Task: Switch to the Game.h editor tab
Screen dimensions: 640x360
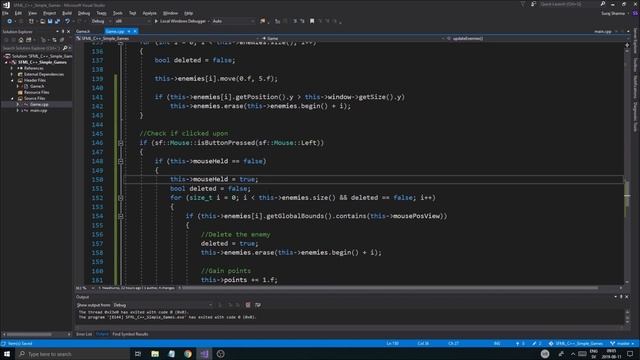Action: (x=83, y=31)
